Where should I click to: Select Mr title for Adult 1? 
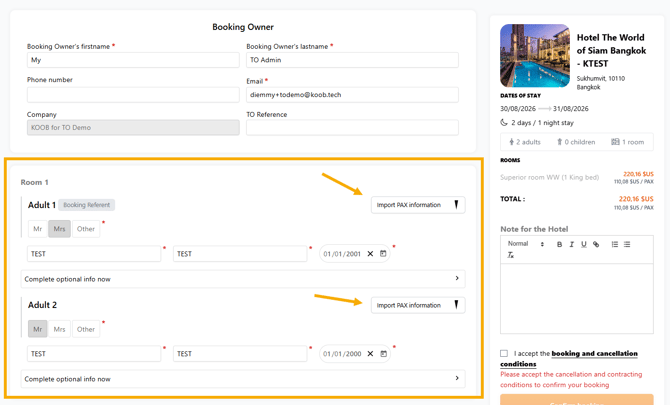tap(38, 229)
